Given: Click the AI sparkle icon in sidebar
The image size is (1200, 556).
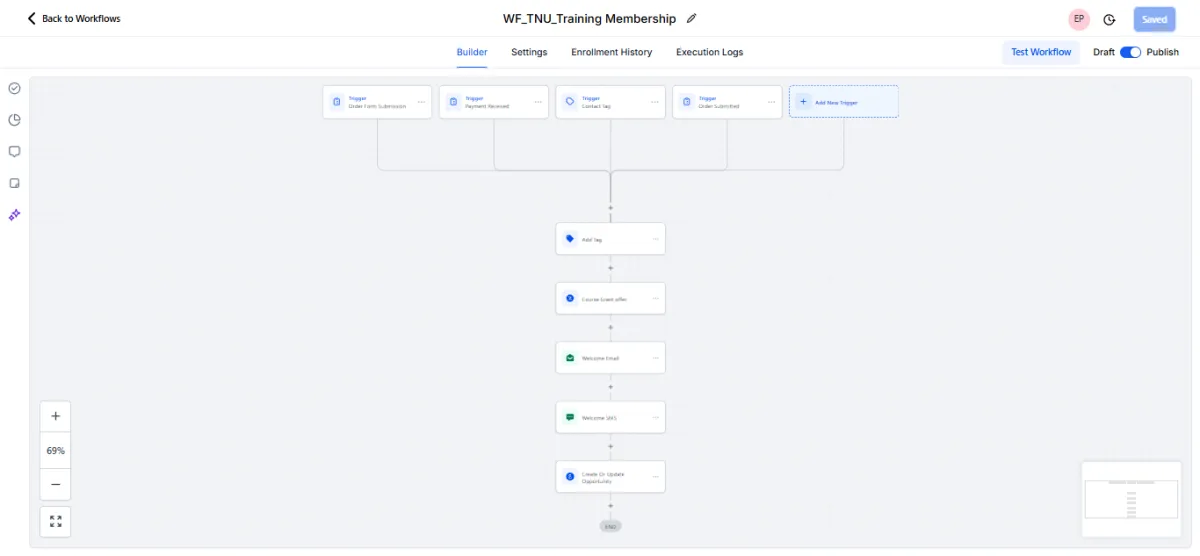Looking at the screenshot, I should (15, 215).
